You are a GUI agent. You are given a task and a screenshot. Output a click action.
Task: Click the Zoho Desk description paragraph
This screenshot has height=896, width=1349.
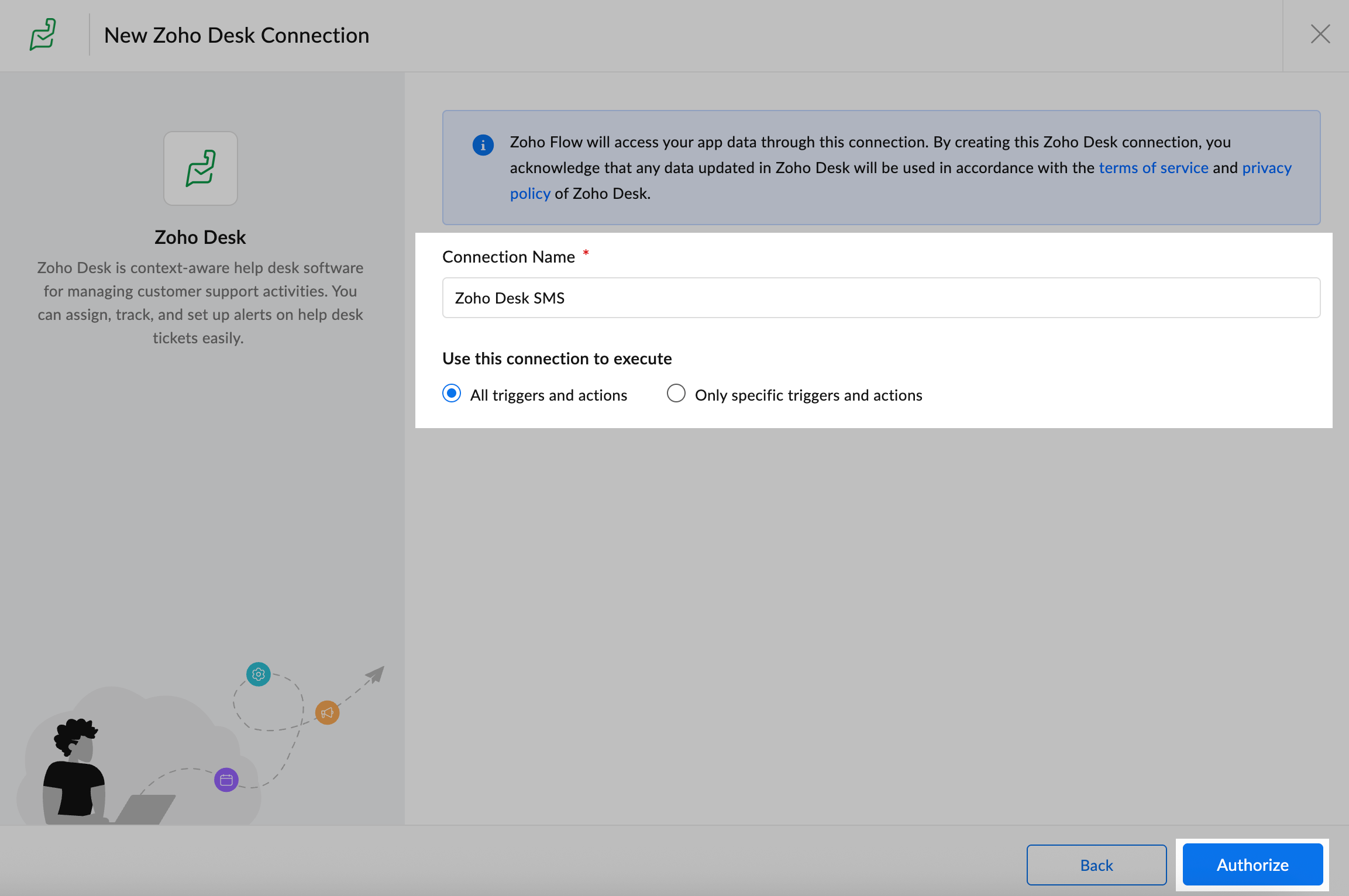point(200,303)
